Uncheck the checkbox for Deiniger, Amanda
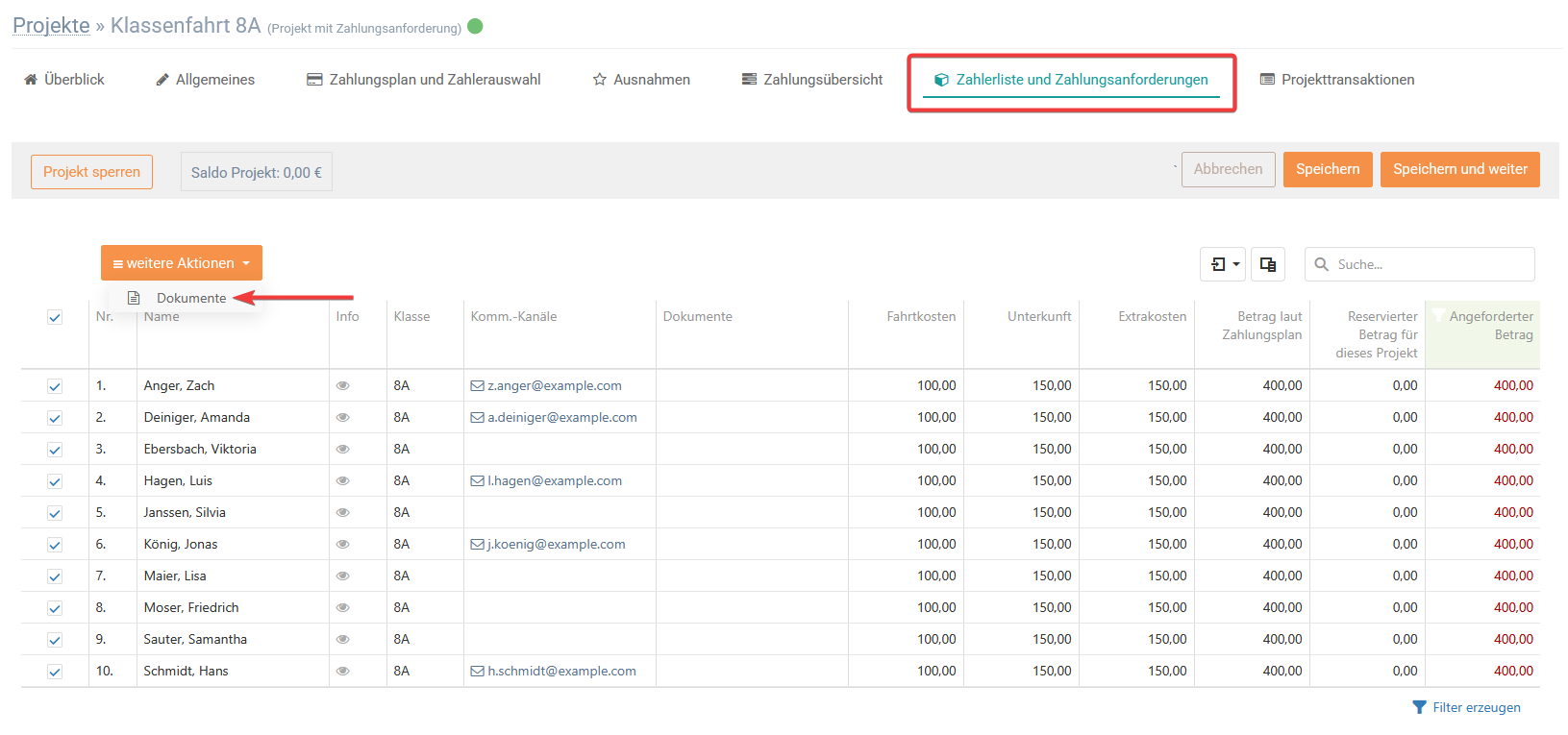Image resolution: width=1568 pixels, height=735 pixels. click(x=55, y=418)
